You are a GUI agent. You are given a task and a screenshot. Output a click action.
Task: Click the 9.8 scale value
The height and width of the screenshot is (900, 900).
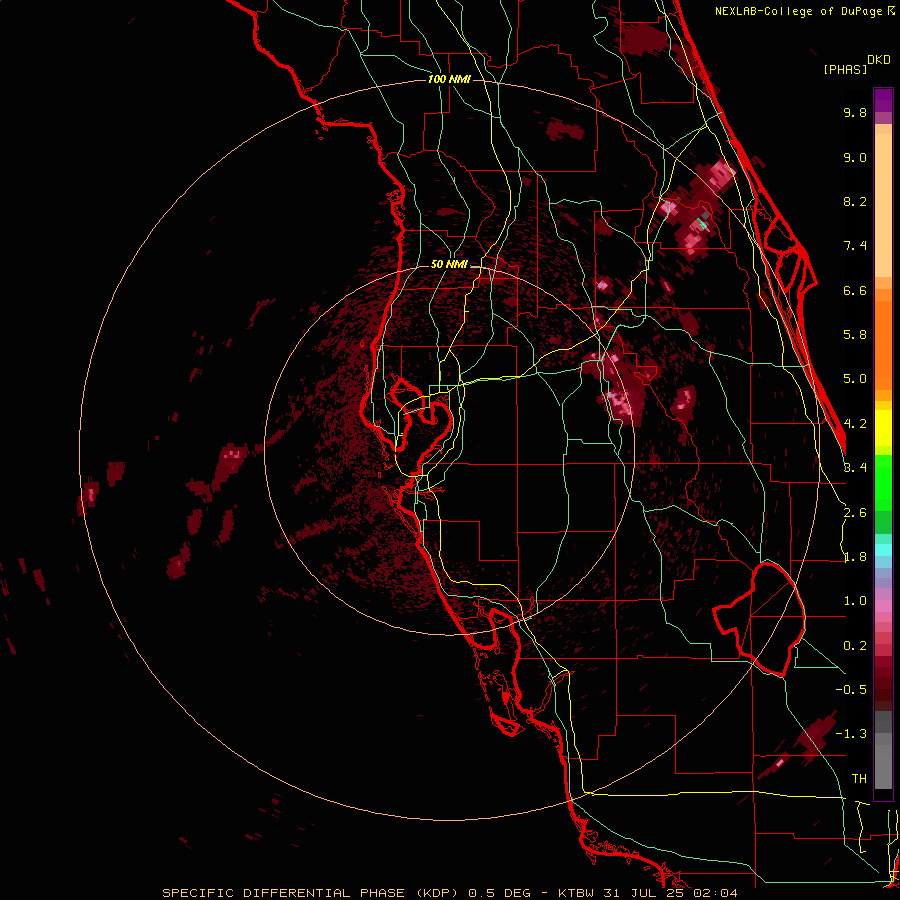click(x=855, y=112)
